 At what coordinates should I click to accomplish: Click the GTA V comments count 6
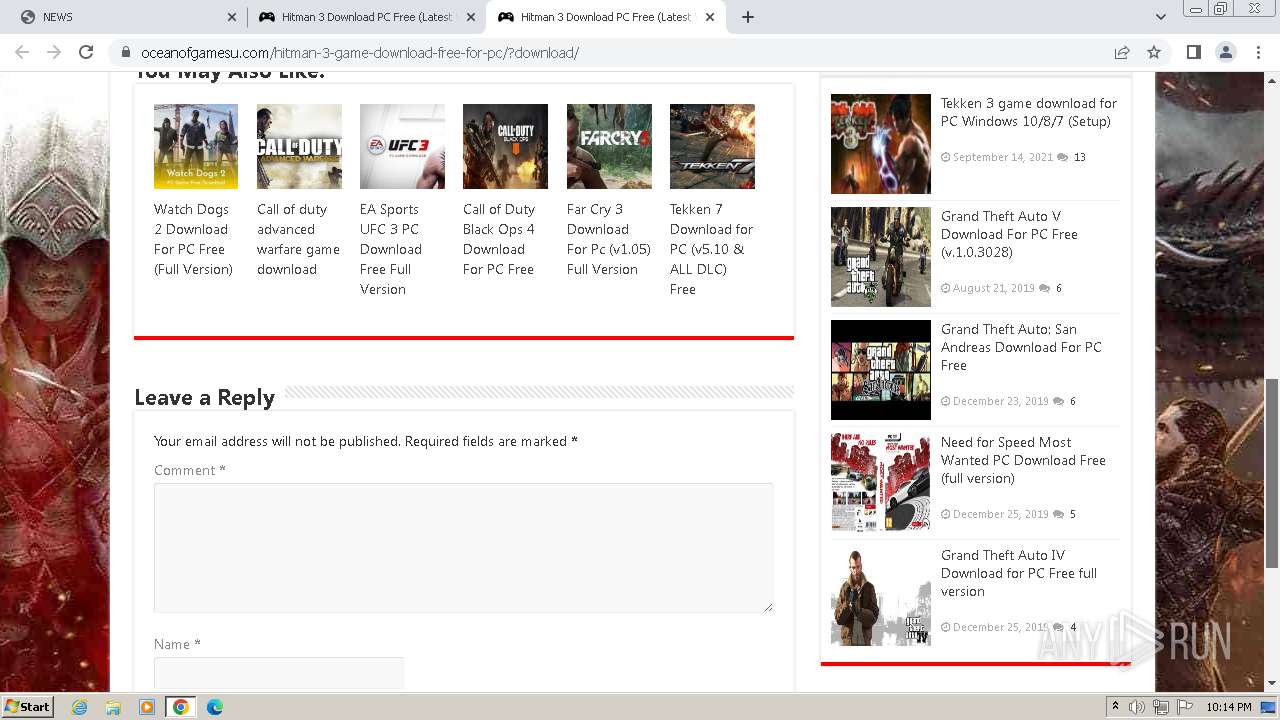(1059, 288)
